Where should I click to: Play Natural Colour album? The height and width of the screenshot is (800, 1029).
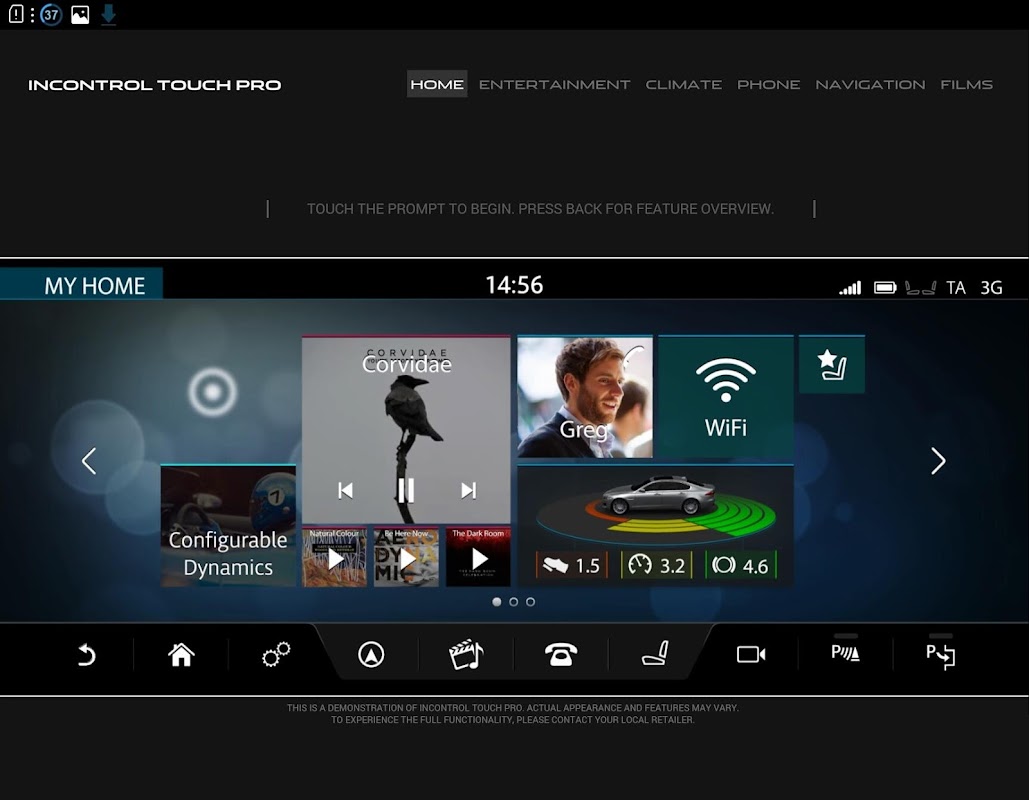click(335, 557)
